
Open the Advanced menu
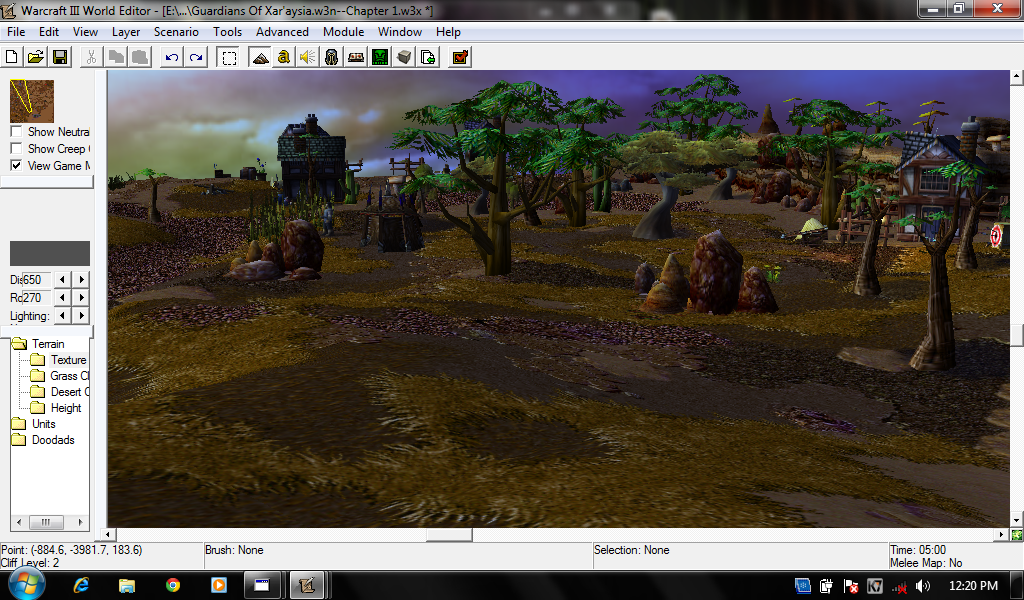pyautogui.click(x=282, y=32)
